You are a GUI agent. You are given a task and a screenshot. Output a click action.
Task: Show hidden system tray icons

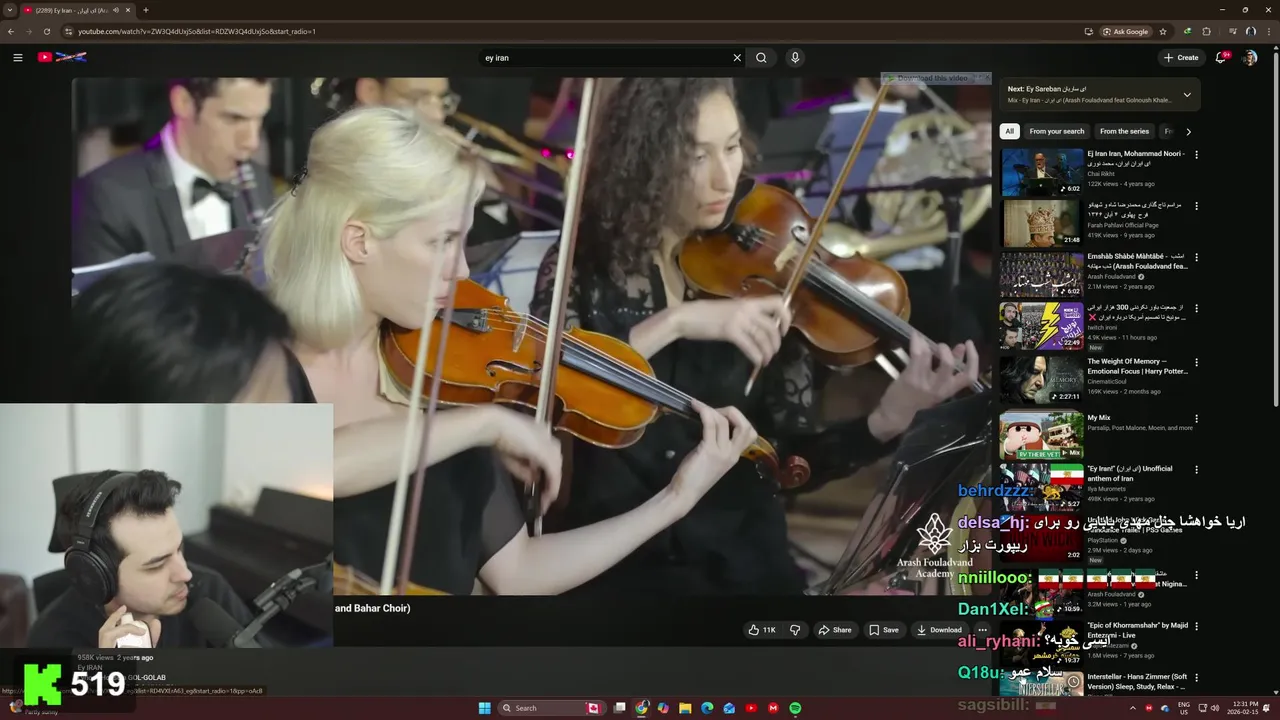(1132, 708)
